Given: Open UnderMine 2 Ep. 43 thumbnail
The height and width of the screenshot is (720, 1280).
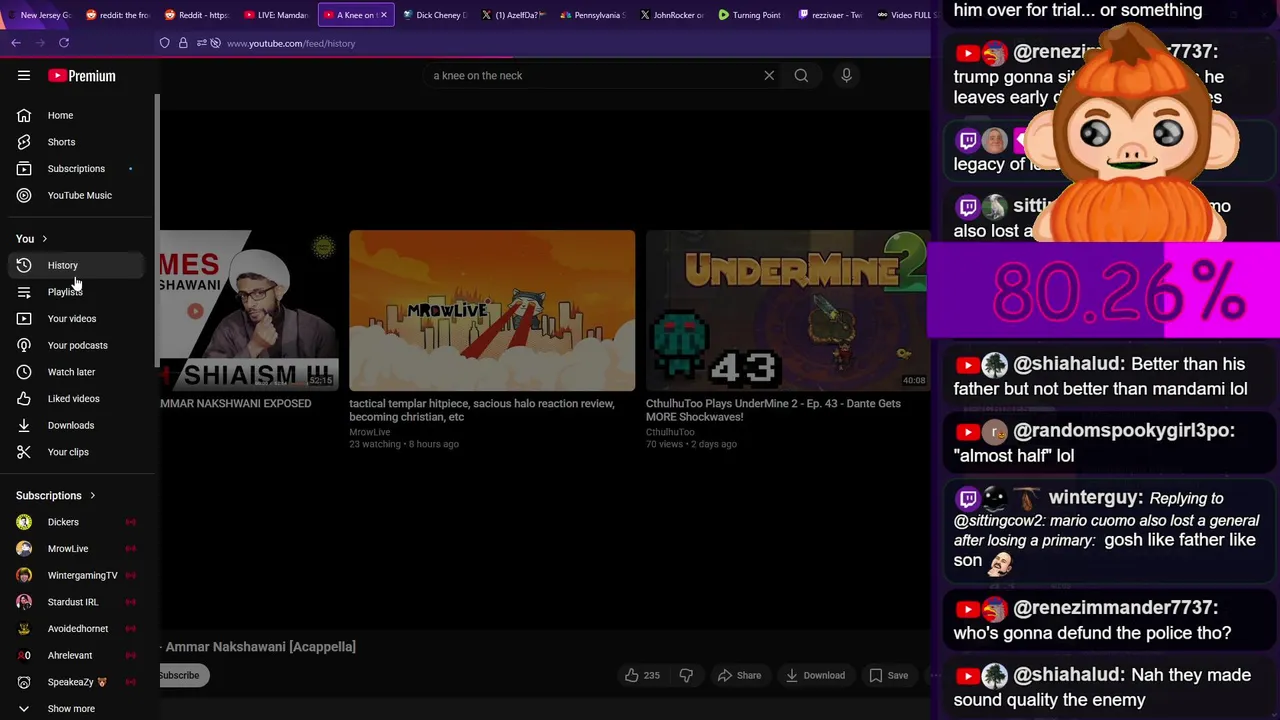Looking at the screenshot, I should pos(788,310).
